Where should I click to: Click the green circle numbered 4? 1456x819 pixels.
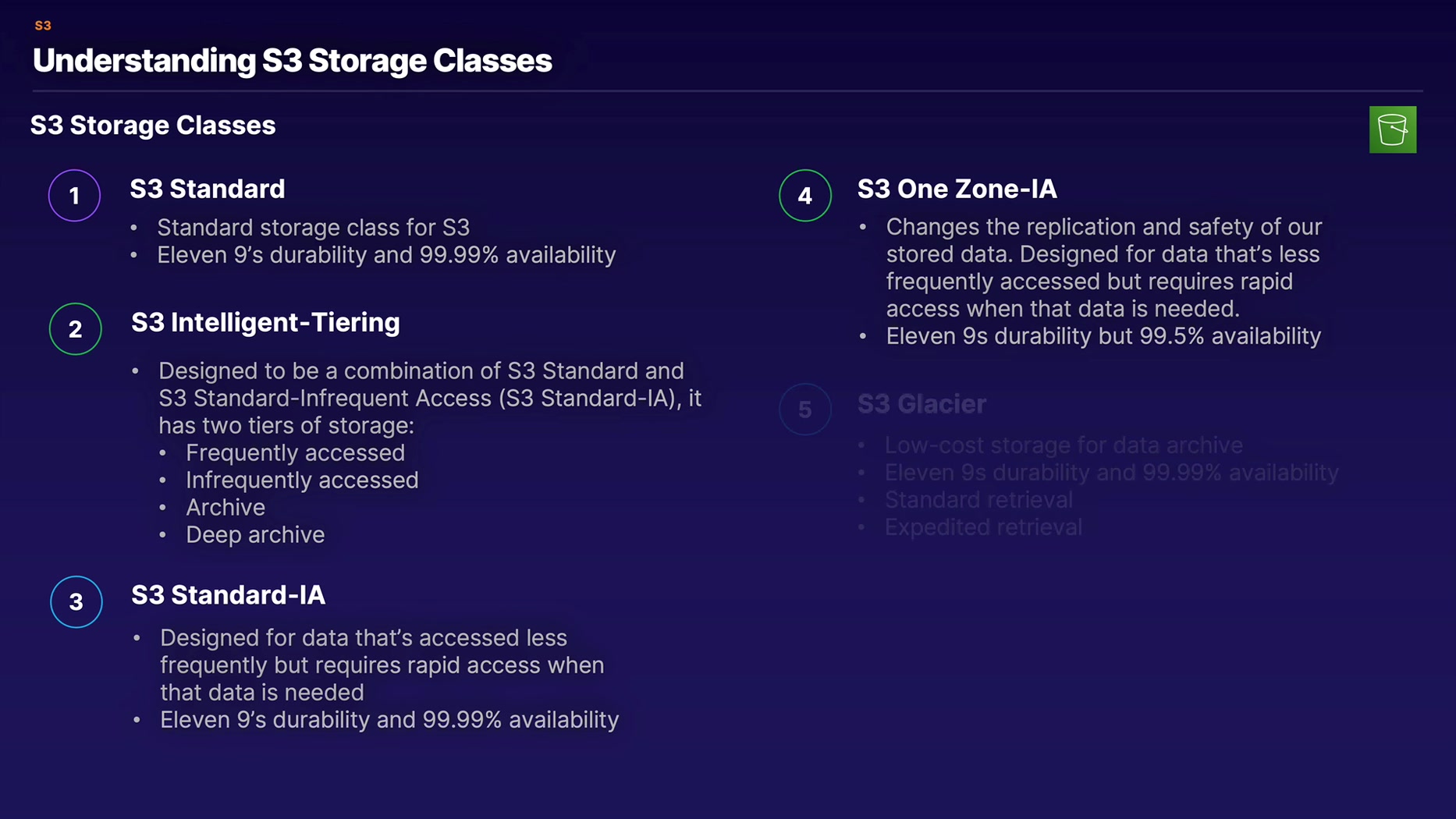click(804, 196)
